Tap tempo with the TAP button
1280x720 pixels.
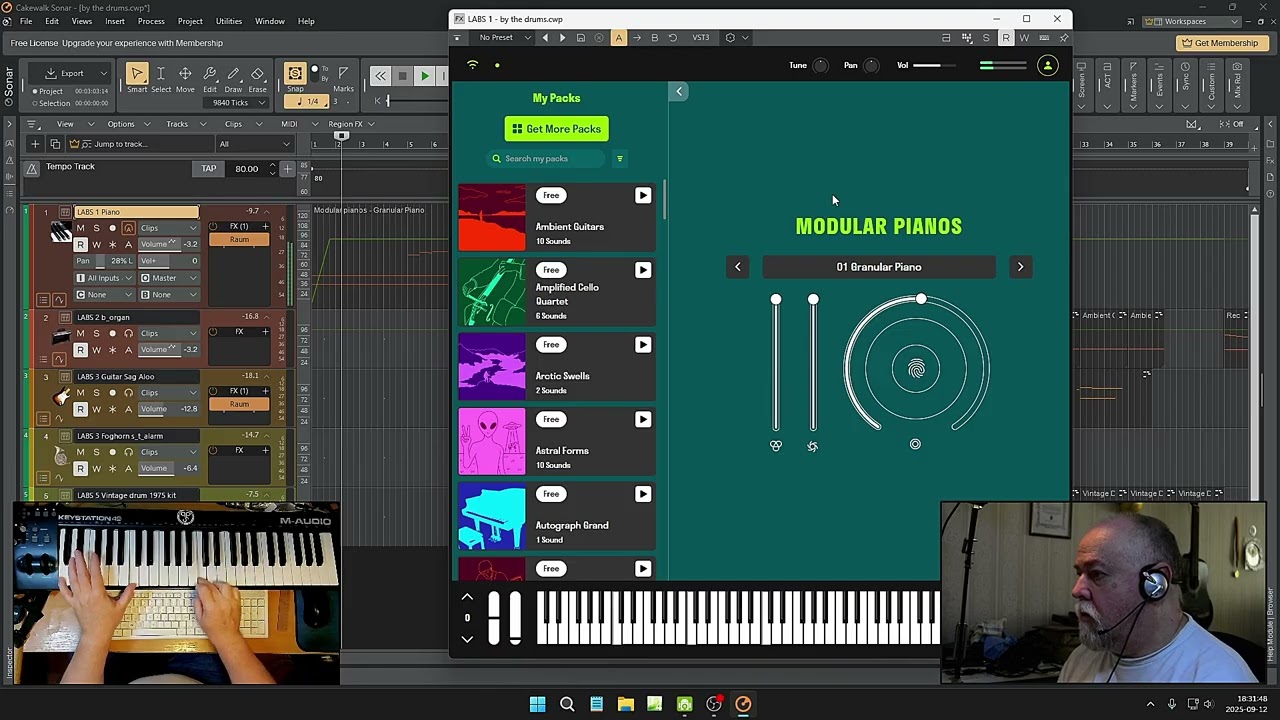tap(208, 168)
